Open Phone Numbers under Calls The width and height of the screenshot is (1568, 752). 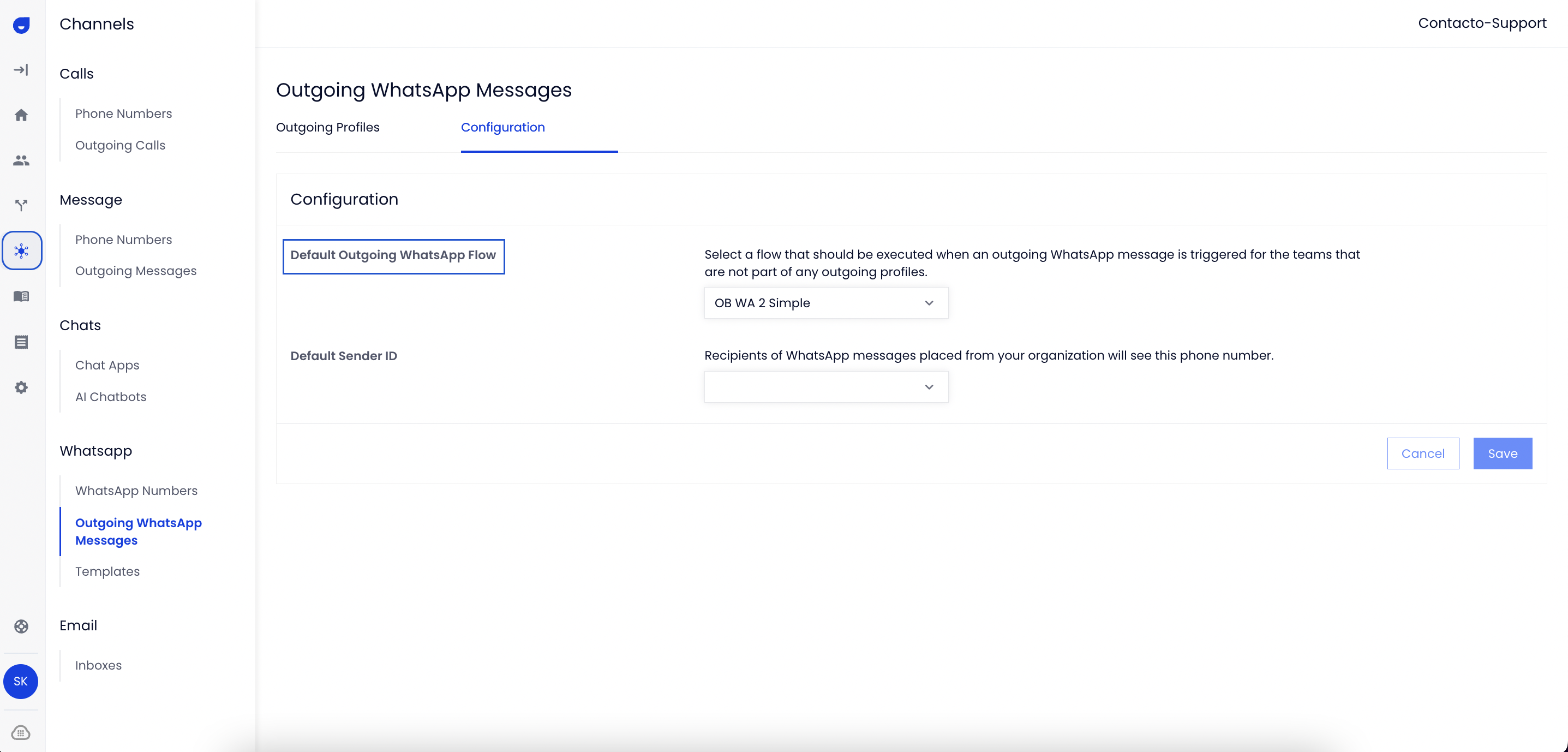click(123, 114)
